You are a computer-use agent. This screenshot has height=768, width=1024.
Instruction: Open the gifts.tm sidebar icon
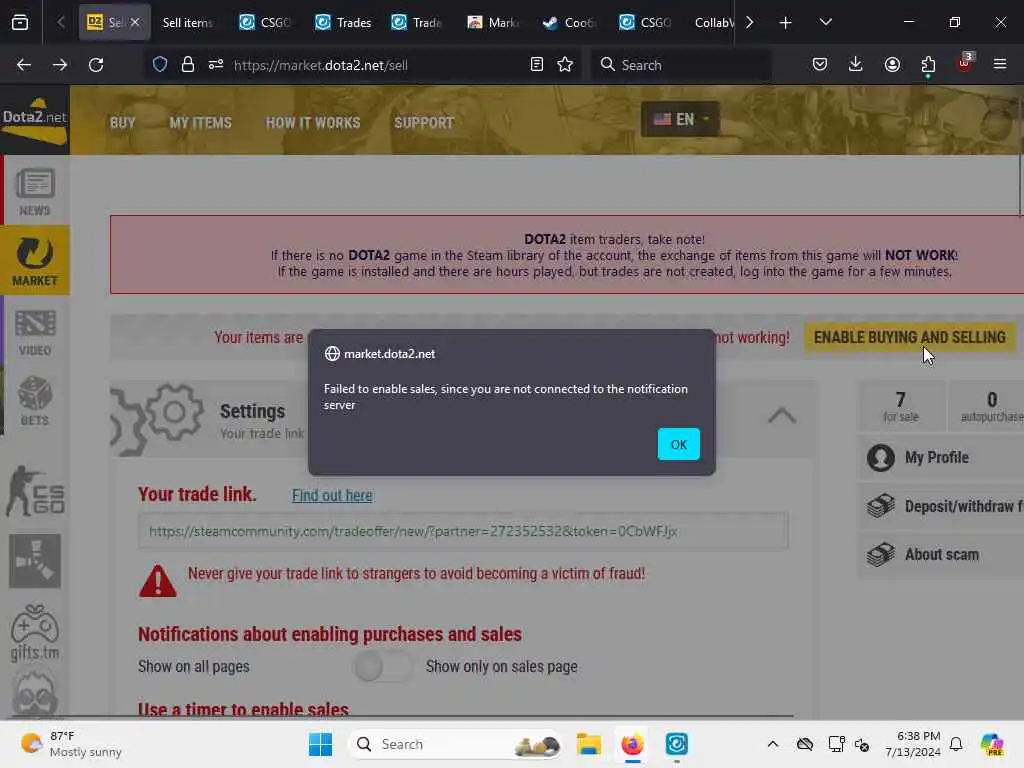click(35, 633)
